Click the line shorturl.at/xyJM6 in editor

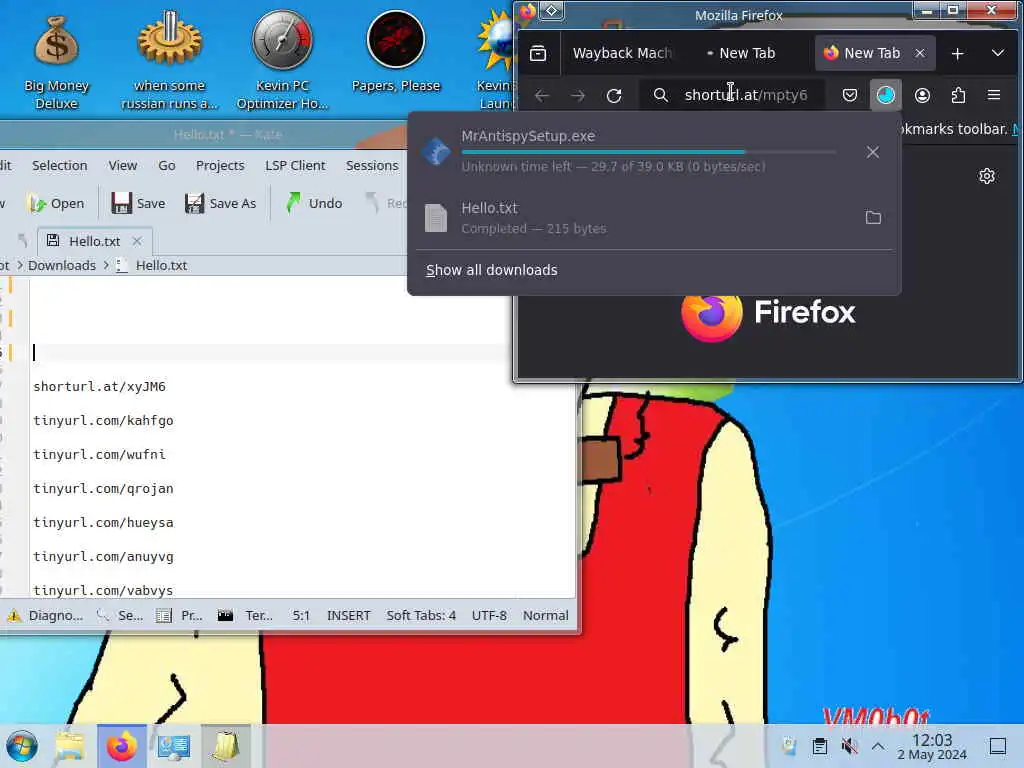[x=99, y=387]
